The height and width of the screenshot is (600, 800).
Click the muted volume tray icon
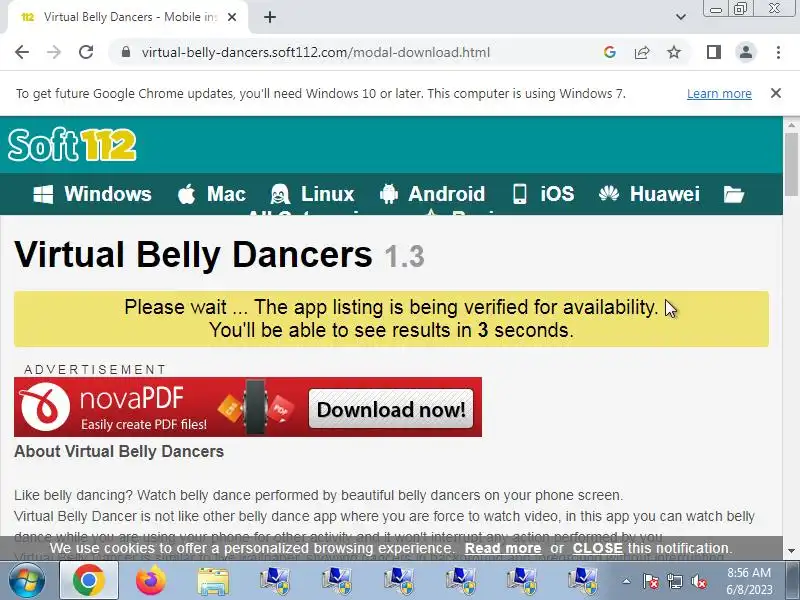(699, 581)
